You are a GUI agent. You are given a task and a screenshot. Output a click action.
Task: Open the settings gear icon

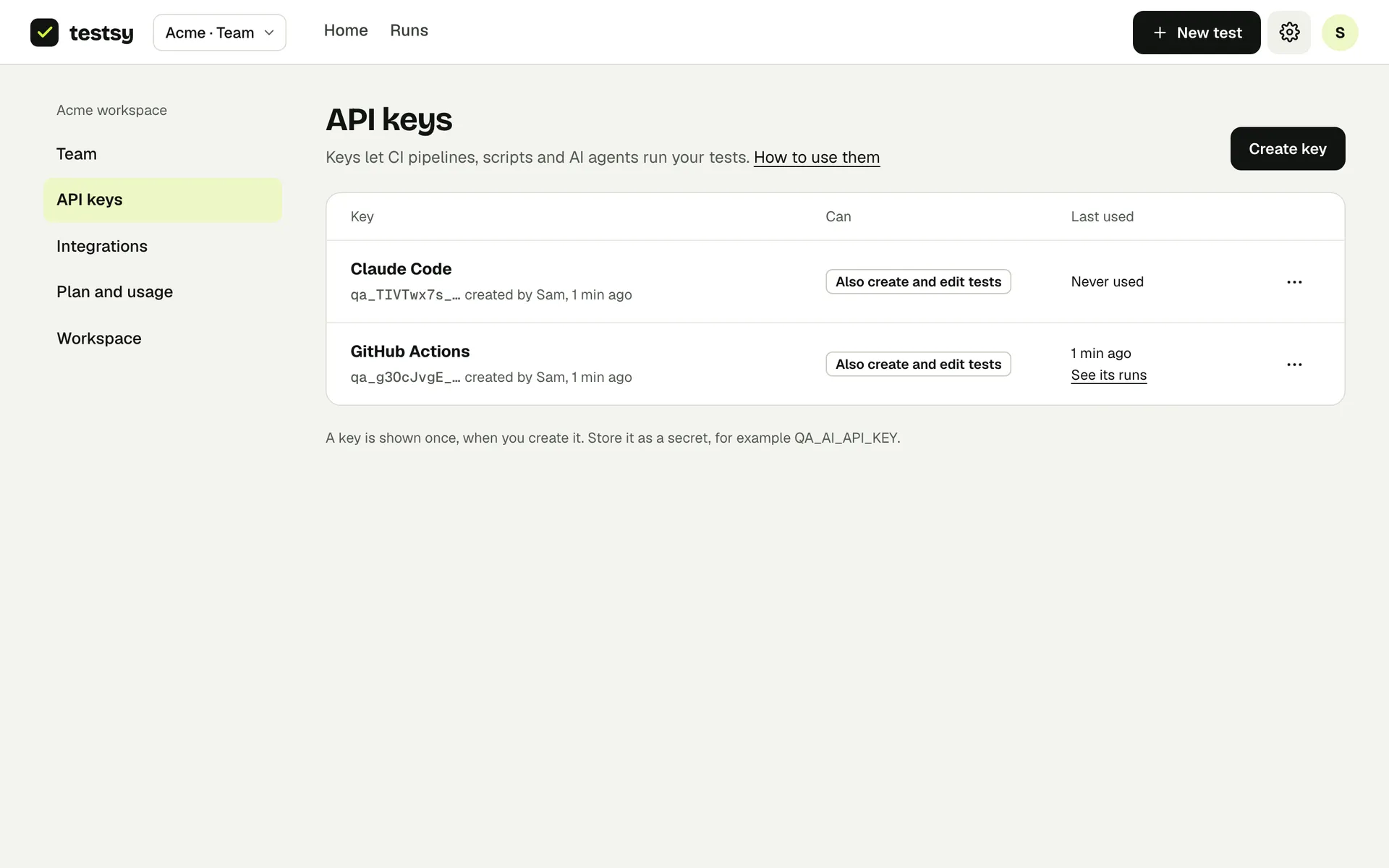click(1289, 33)
